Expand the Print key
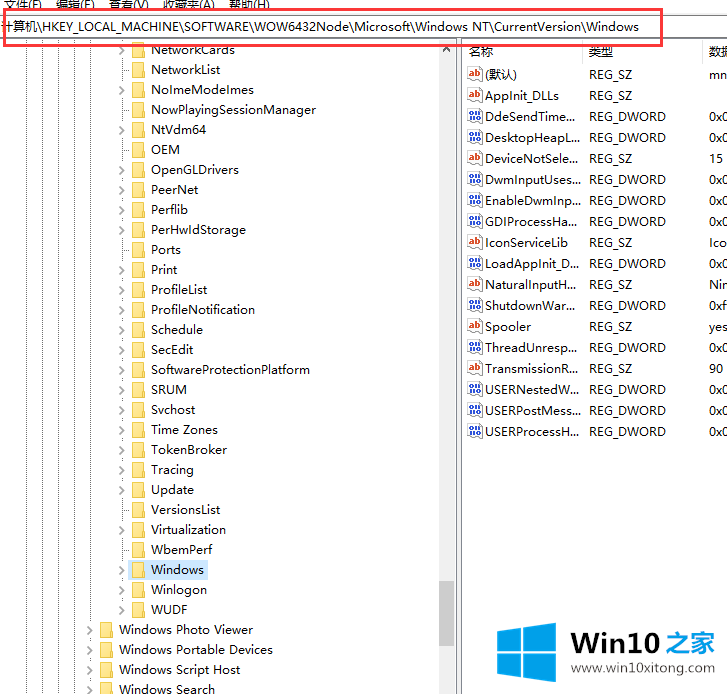727x694 pixels. [121, 270]
